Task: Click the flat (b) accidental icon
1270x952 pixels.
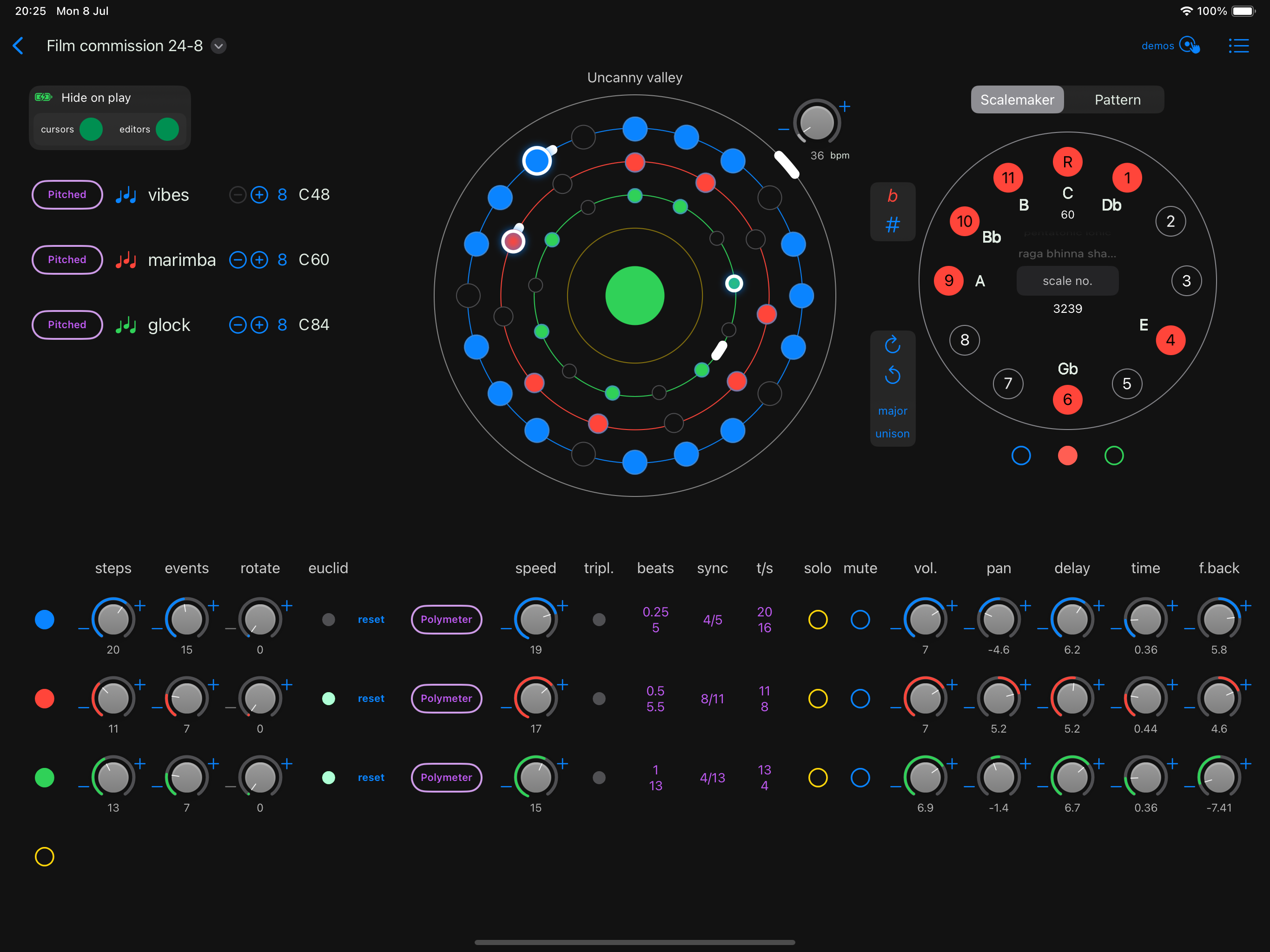Action: pyautogui.click(x=892, y=196)
